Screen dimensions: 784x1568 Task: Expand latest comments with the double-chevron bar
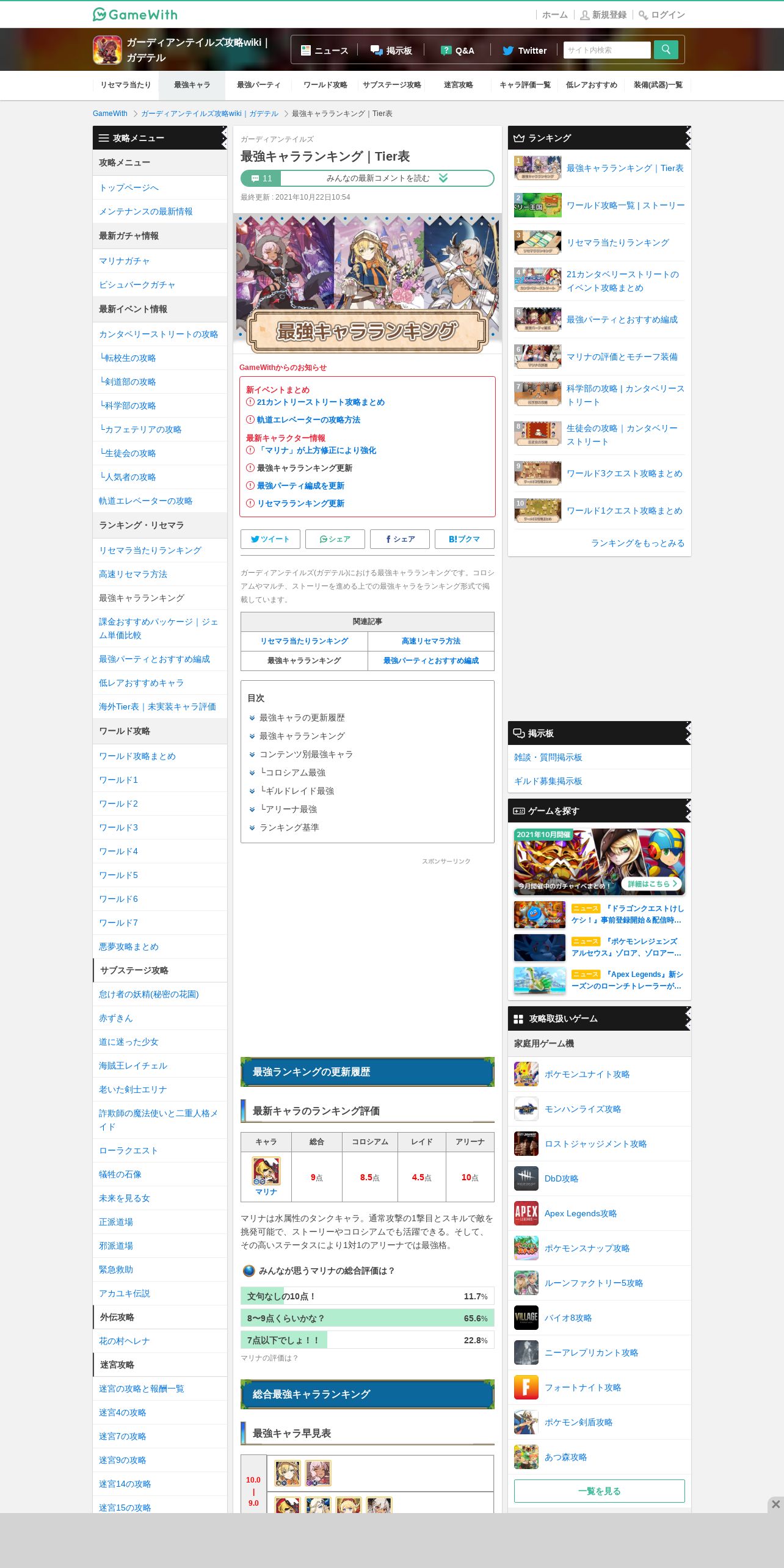point(367,178)
